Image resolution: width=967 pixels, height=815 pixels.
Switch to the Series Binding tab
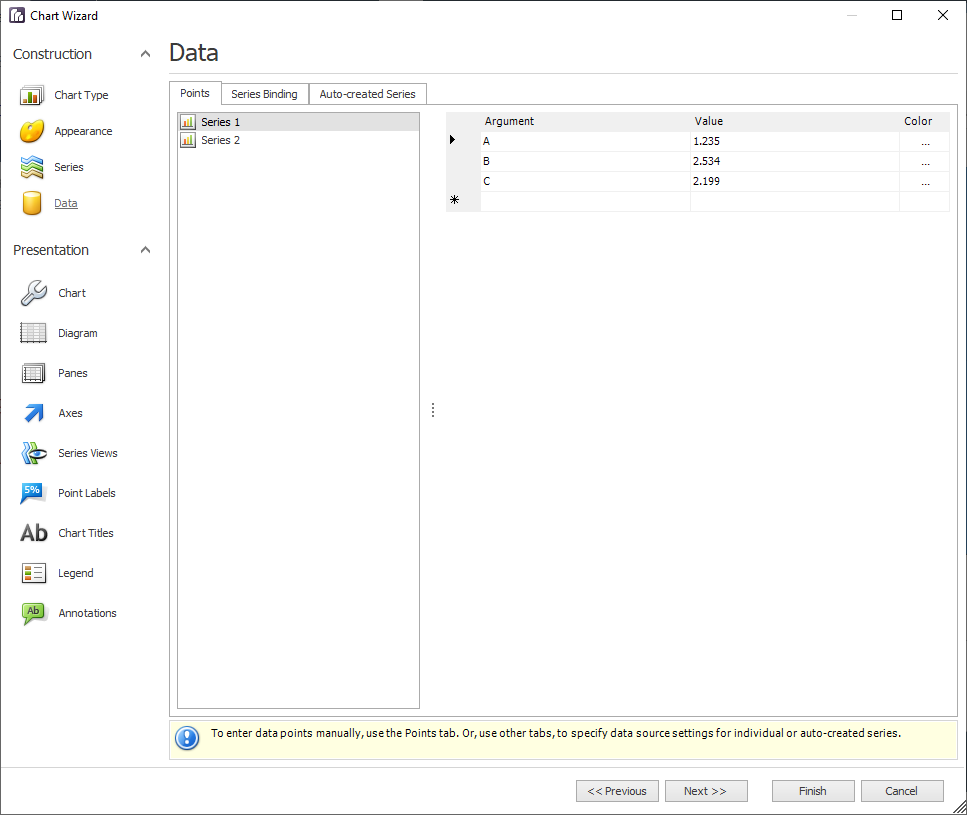click(264, 93)
